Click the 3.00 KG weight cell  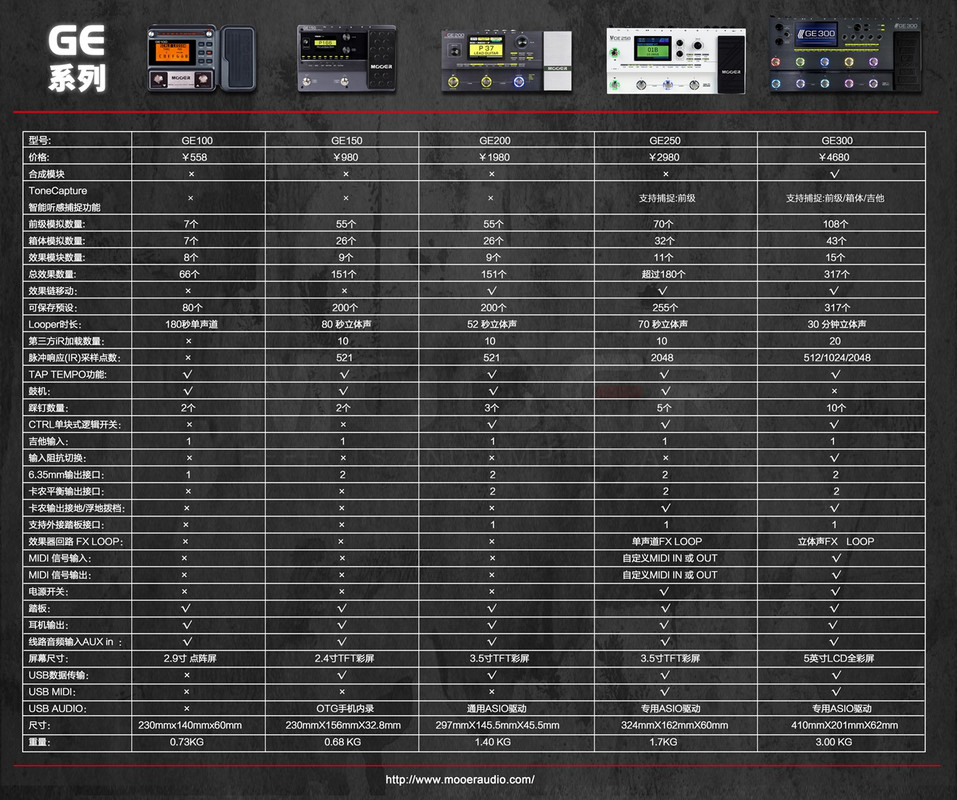click(x=833, y=742)
